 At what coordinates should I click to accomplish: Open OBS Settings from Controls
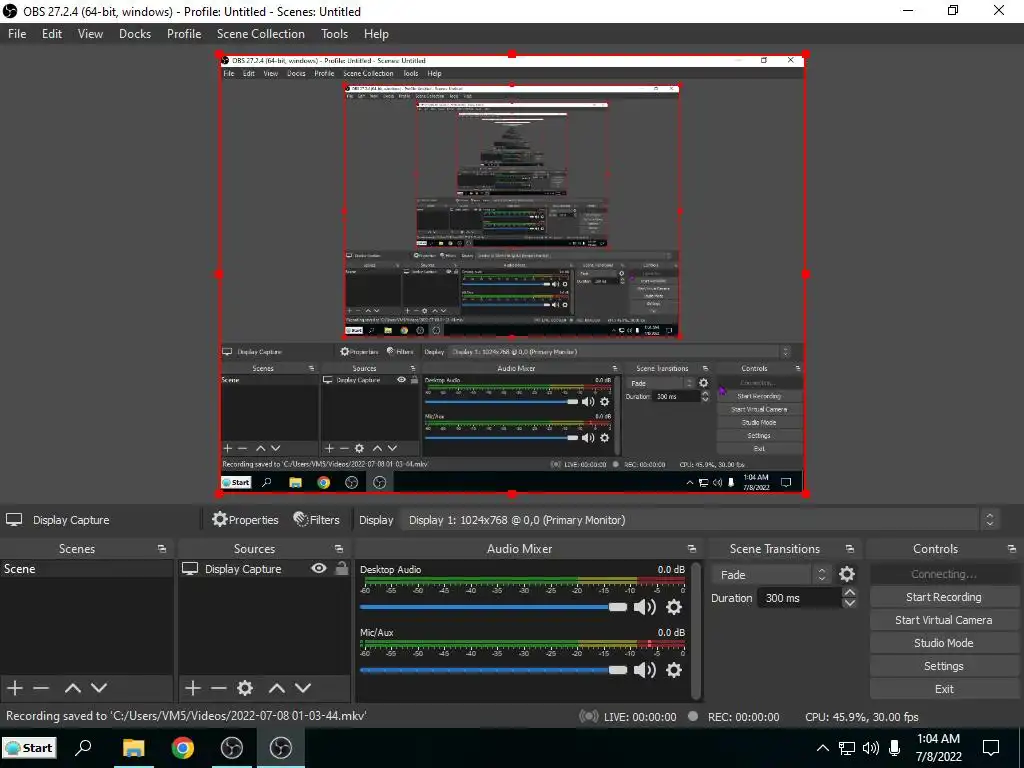(x=944, y=665)
